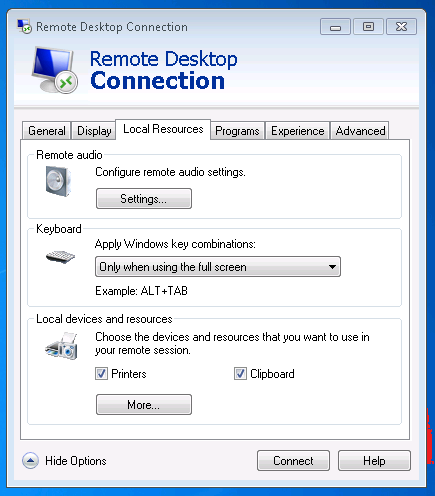The width and height of the screenshot is (435, 496).
Task: Open the Windows key combinations dropdown
Action: [x=218, y=267]
